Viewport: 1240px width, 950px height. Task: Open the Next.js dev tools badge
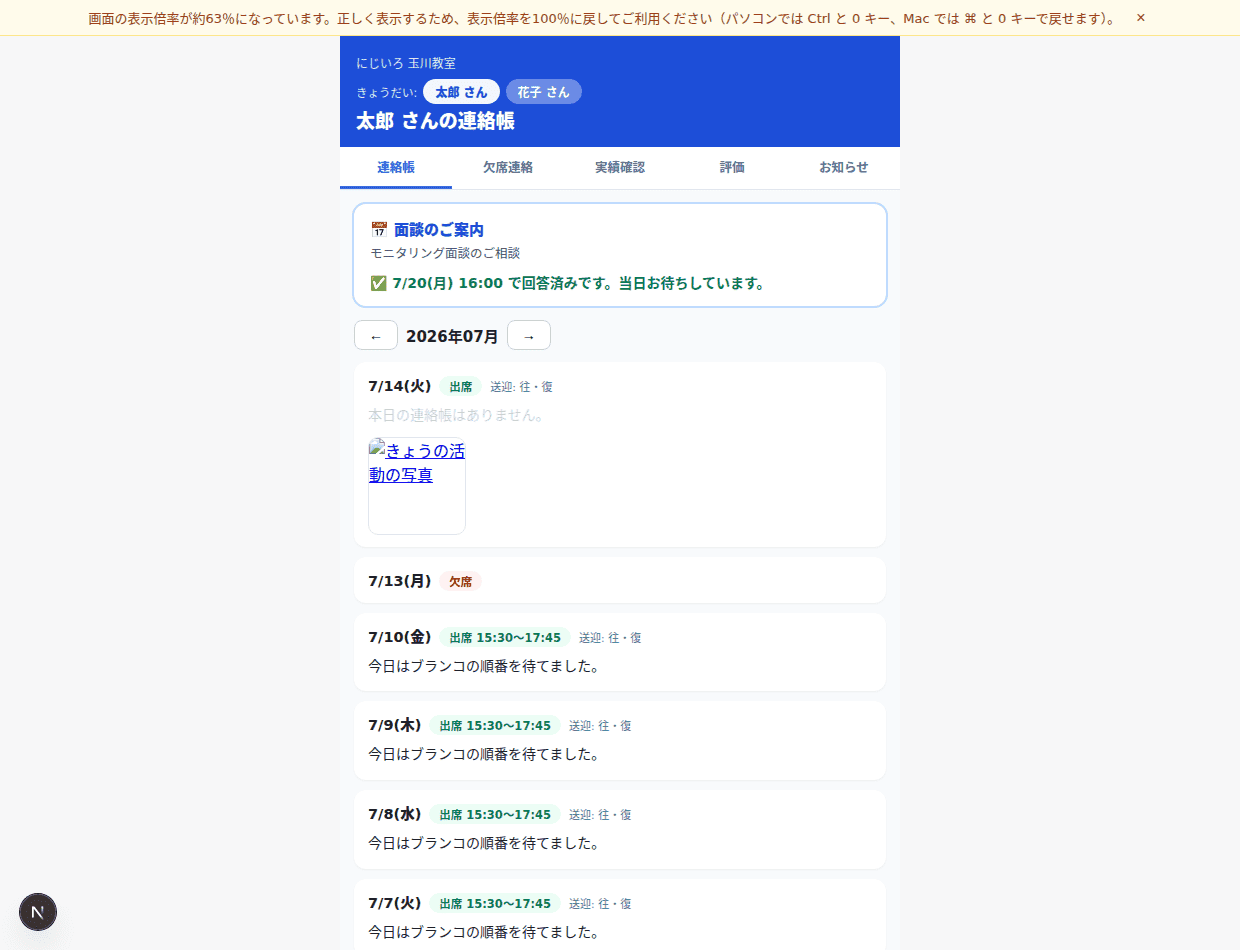(38, 912)
